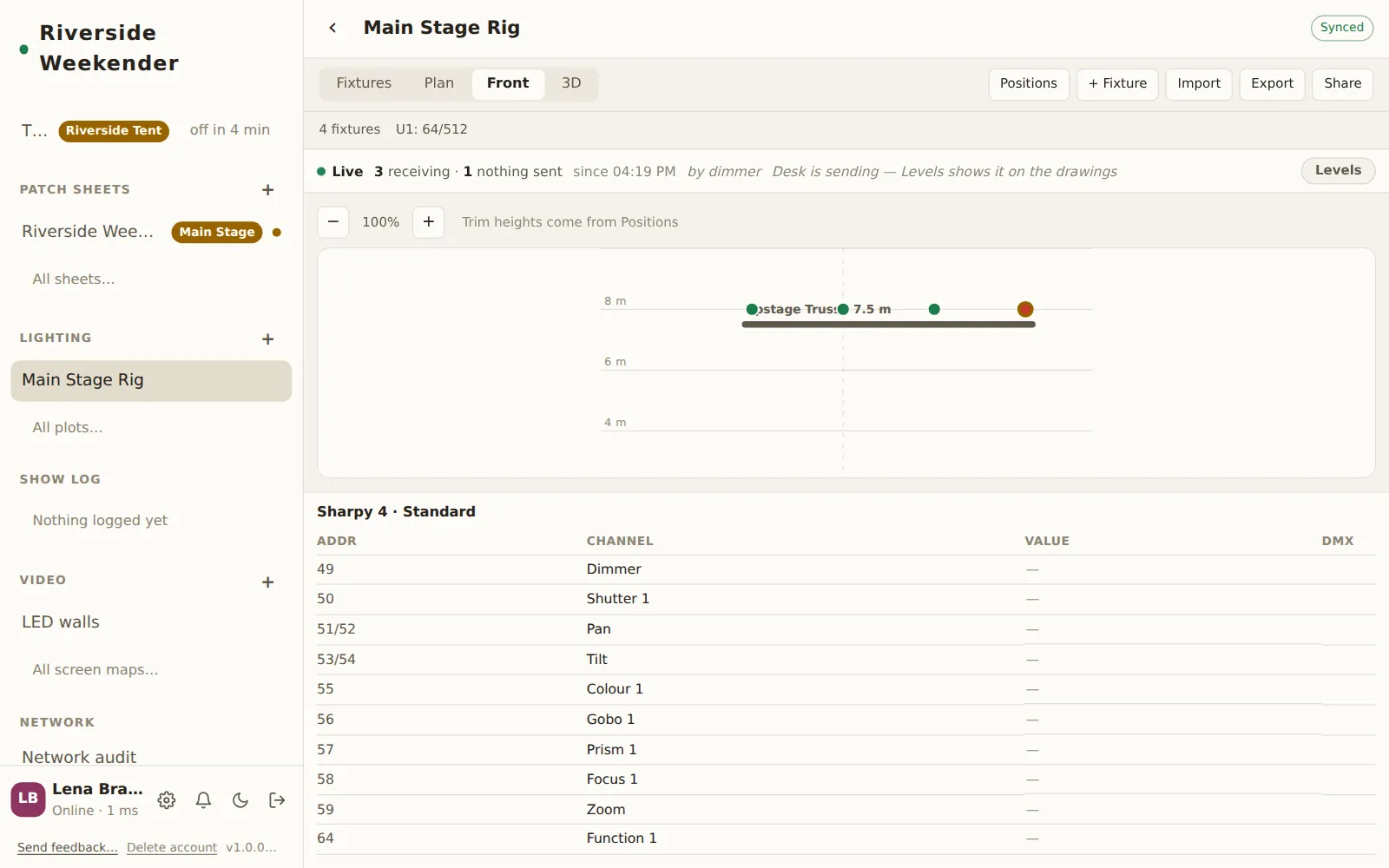Select the Zoom channel row
Image resolution: width=1389 pixels, height=868 pixels.
pos(846,810)
